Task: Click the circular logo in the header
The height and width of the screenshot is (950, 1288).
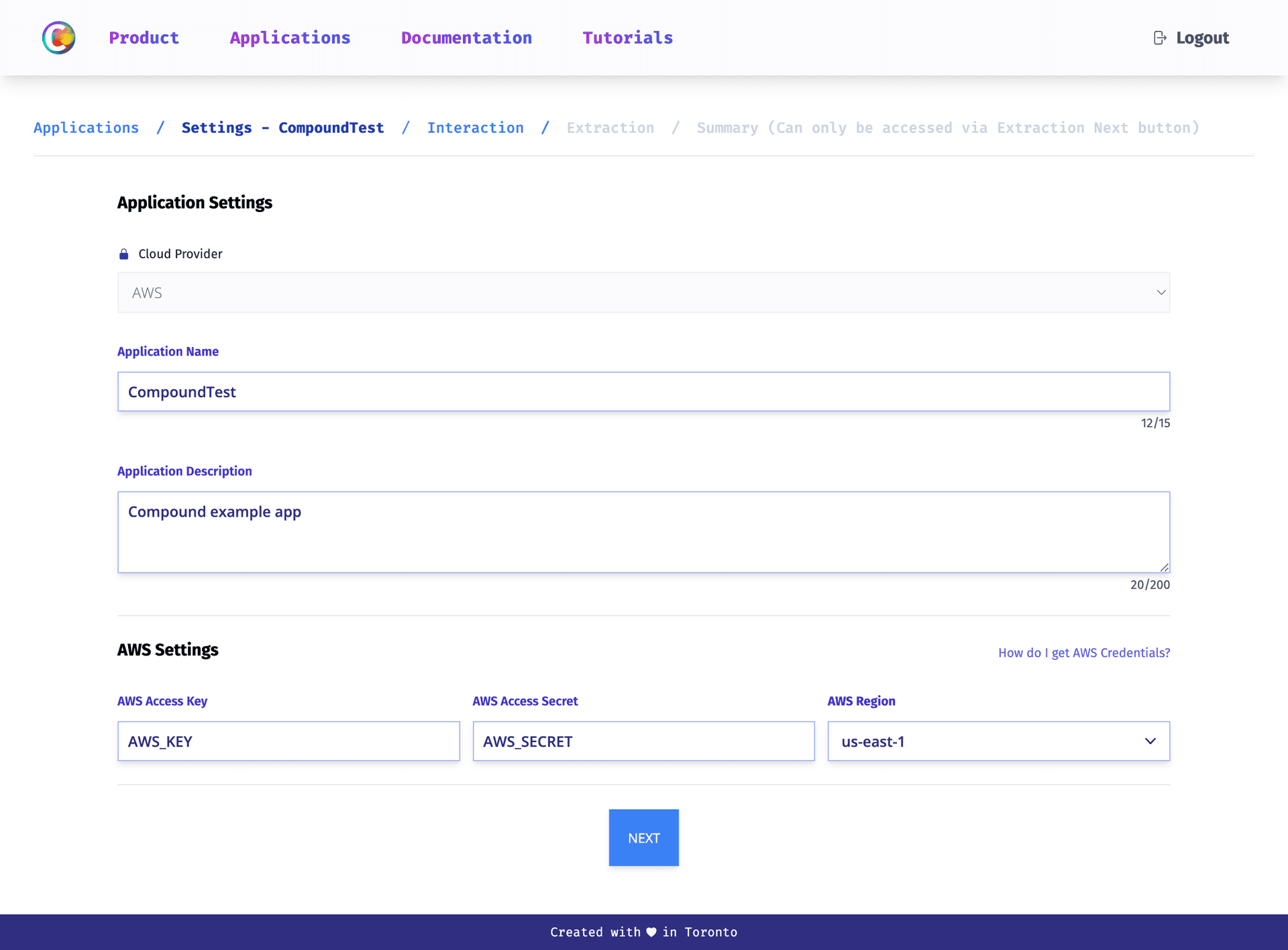Action: [58, 38]
